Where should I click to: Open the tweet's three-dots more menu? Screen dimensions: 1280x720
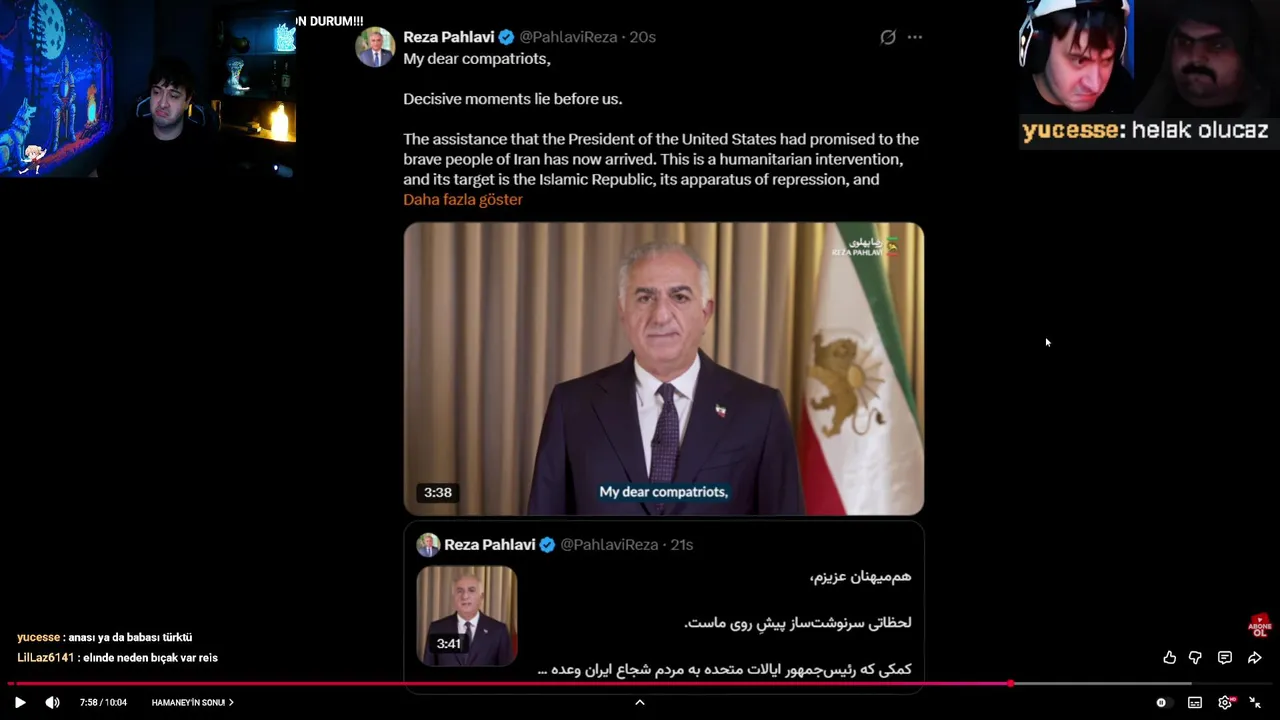[x=915, y=37]
